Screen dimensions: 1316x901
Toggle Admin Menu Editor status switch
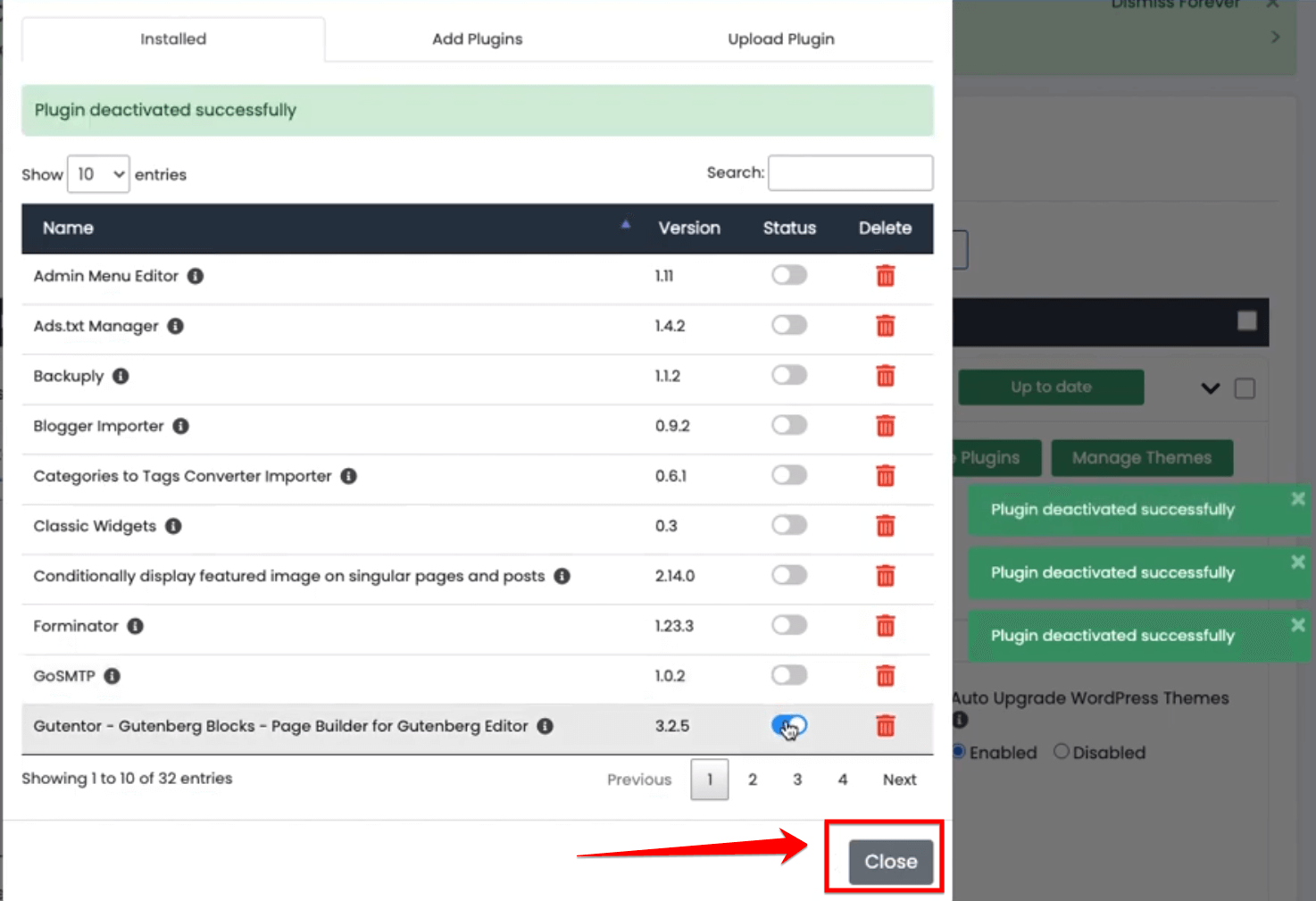click(789, 275)
